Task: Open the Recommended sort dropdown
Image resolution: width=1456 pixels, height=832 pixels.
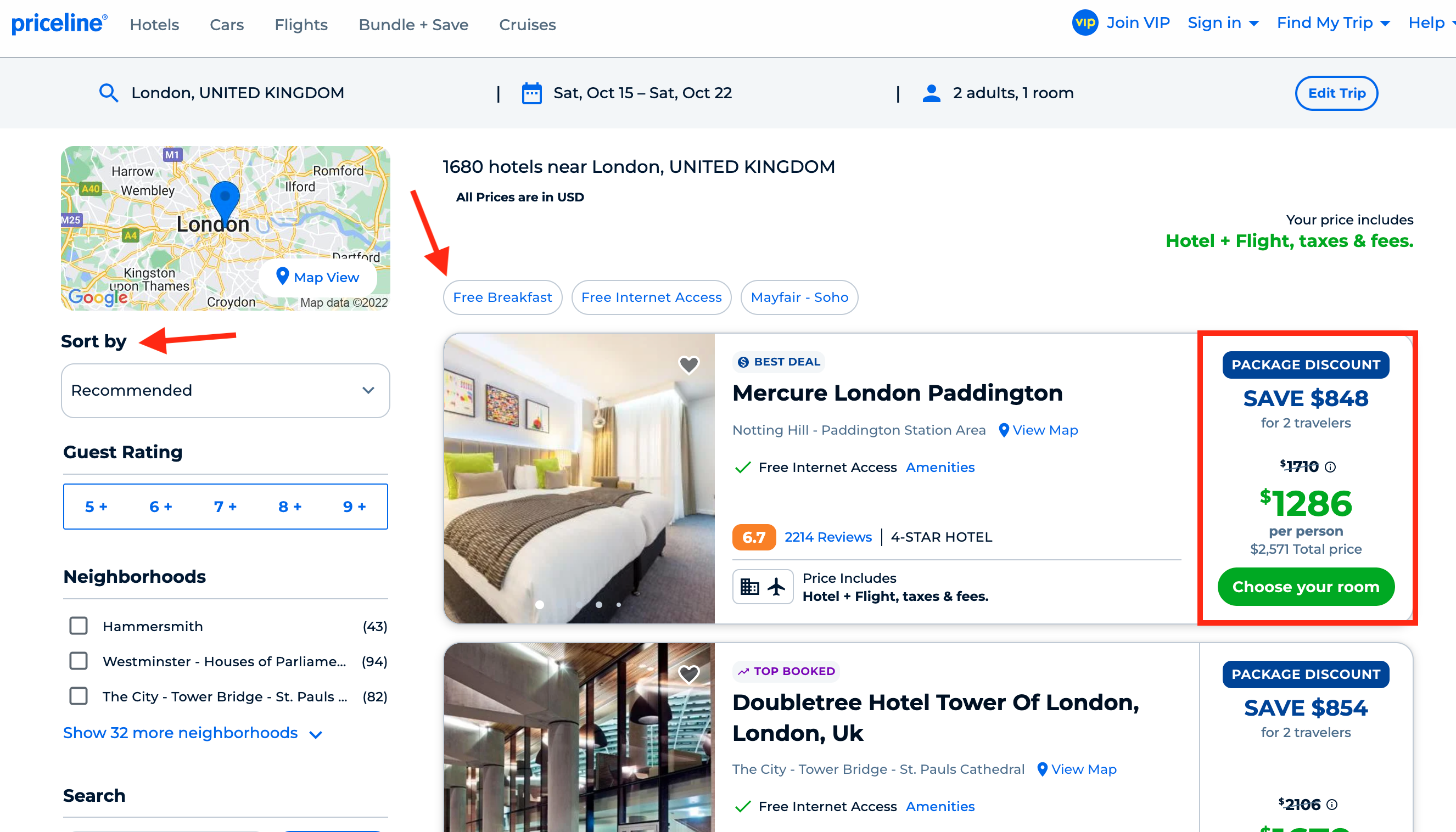Action: pos(225,390)
